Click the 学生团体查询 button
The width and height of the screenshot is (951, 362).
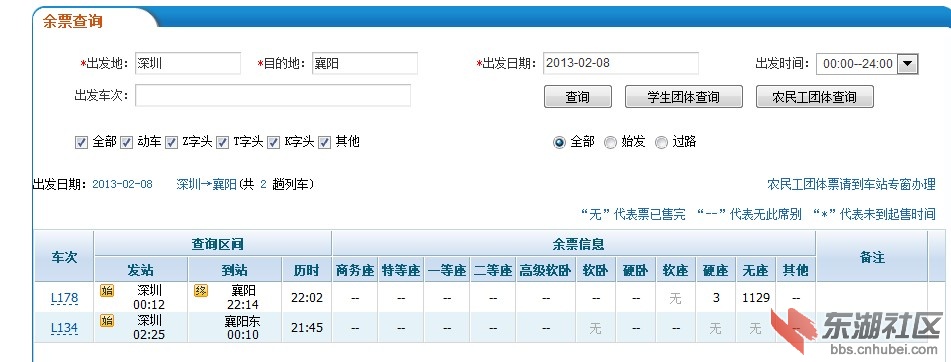click(684, 97)
